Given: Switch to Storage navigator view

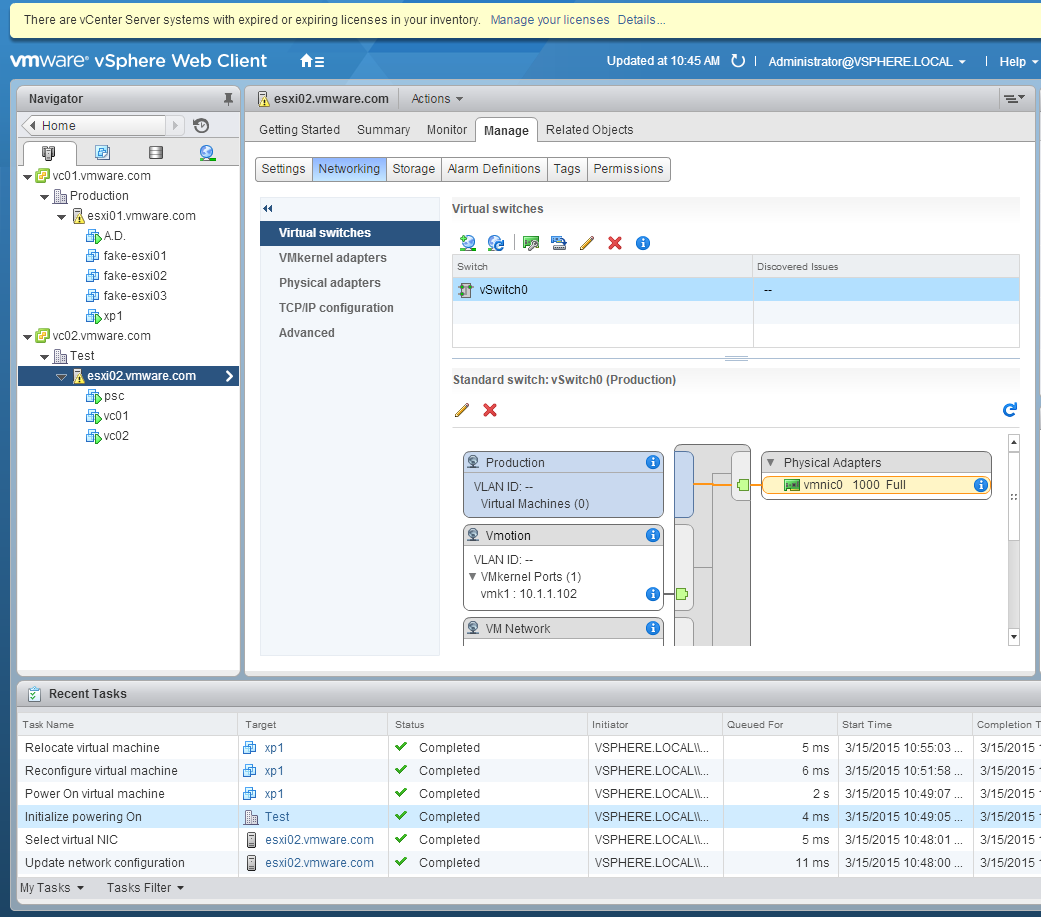Looking at the screenshot, I should pos(156,153).
